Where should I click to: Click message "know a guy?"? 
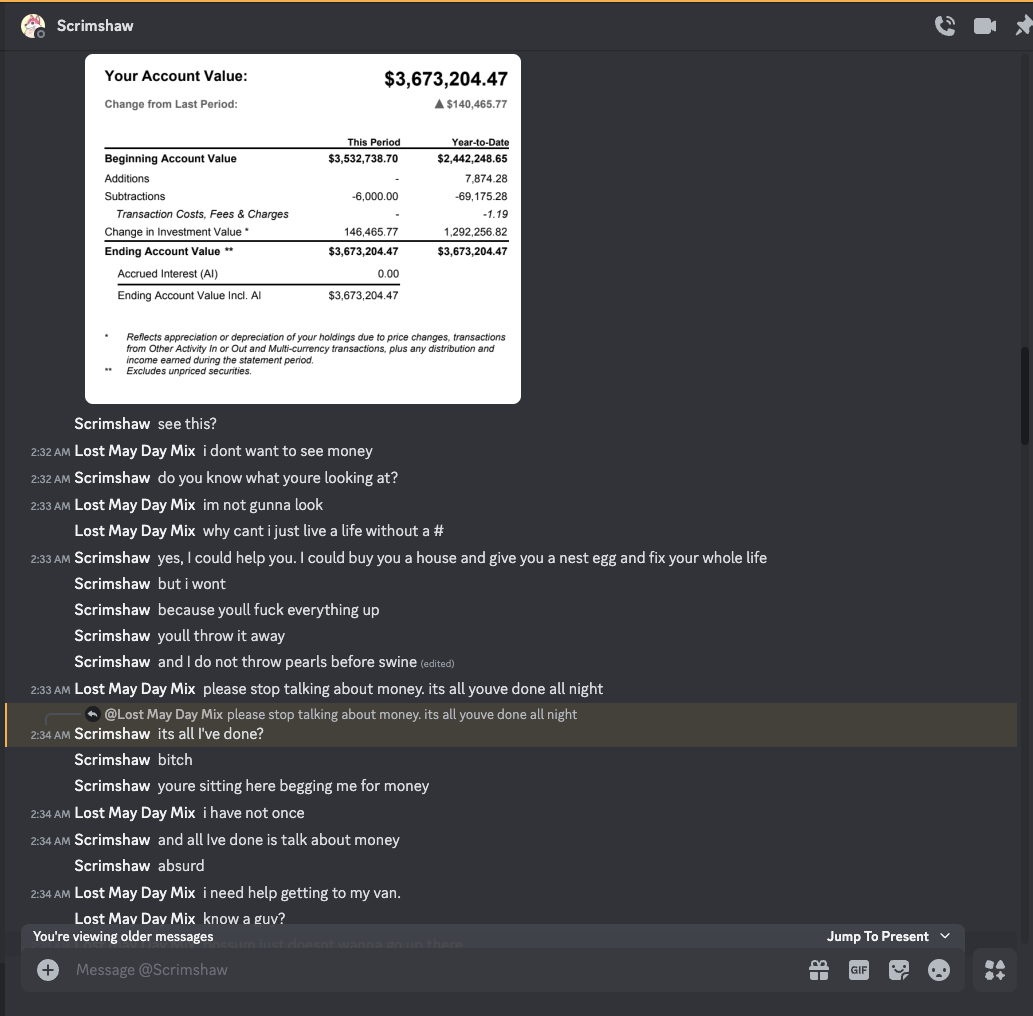(x=244, y=918)
